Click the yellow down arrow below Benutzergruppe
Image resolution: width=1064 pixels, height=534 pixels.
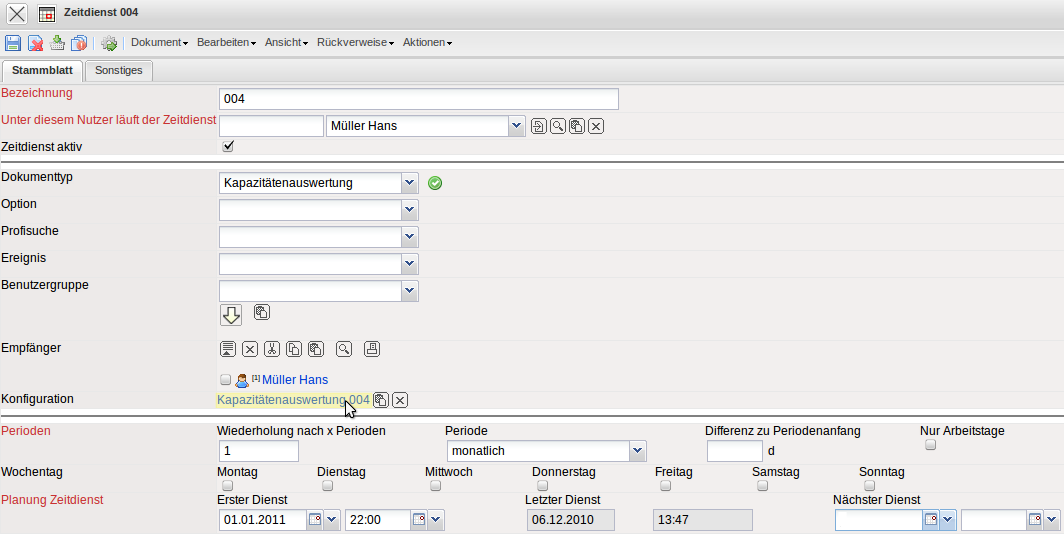(x=231, y=315)
